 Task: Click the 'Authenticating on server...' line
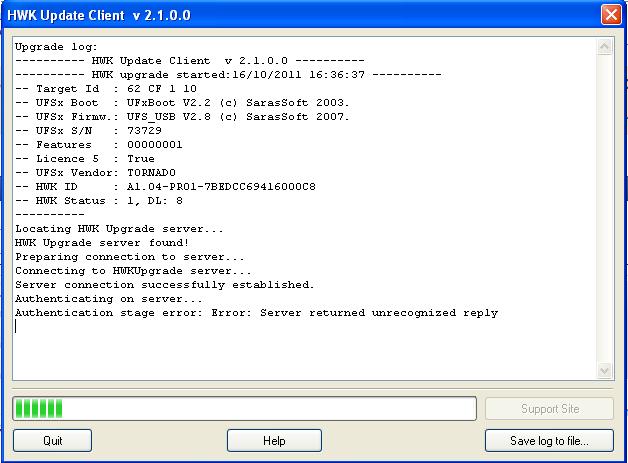click(x=109, y=299)
